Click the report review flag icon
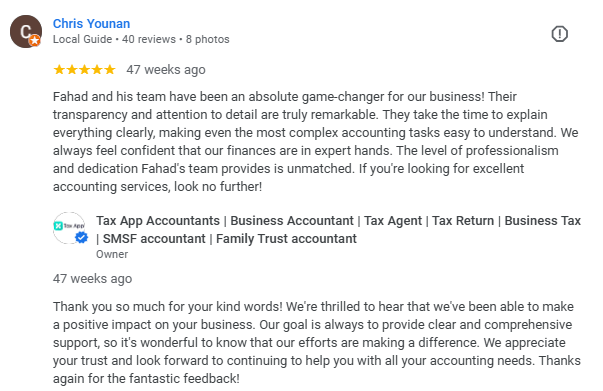603x391 pixels. pos(559,34)
